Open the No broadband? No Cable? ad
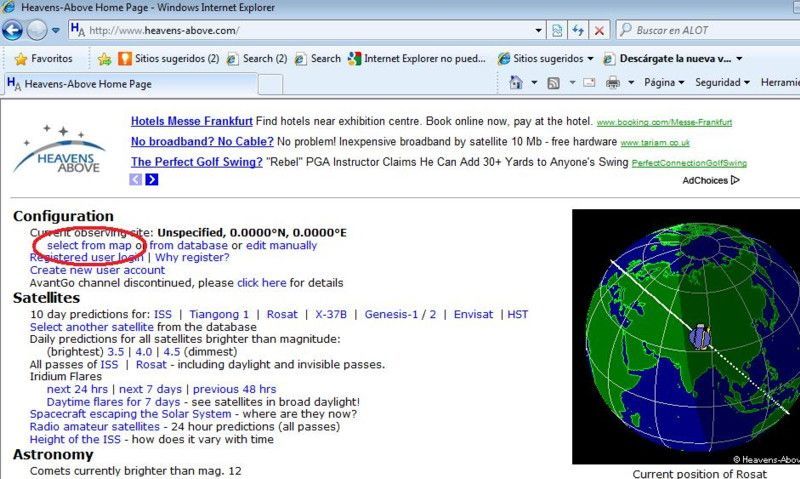The image size is (800, 479). pyautogui.click(x=202, y=142)
